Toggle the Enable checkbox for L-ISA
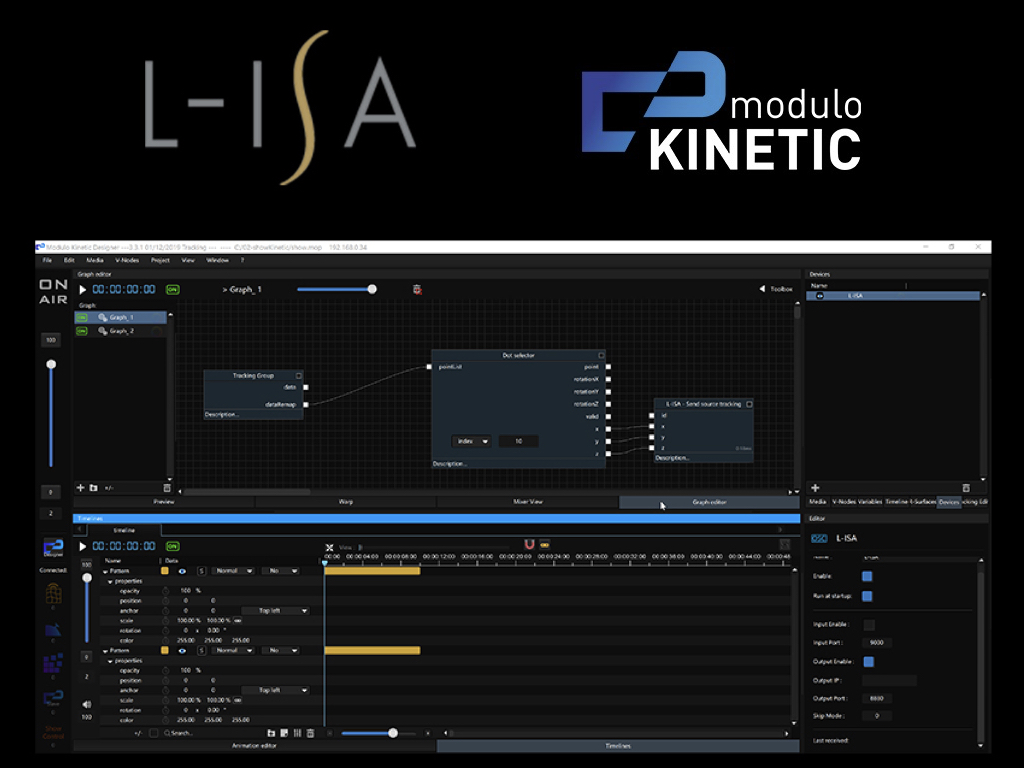Viewport: 1024px width, 768px height. pyautogui.click(x=867, y=576)
